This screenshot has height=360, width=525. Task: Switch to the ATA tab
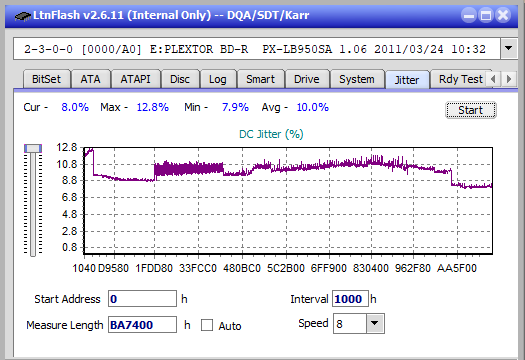(90, 79)
